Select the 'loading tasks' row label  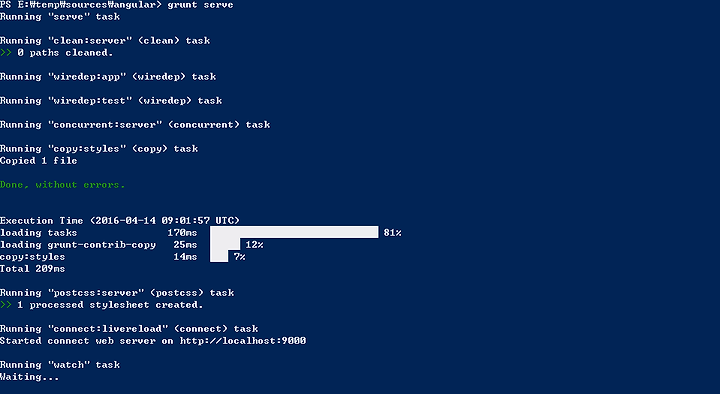(x=39, y=233)
